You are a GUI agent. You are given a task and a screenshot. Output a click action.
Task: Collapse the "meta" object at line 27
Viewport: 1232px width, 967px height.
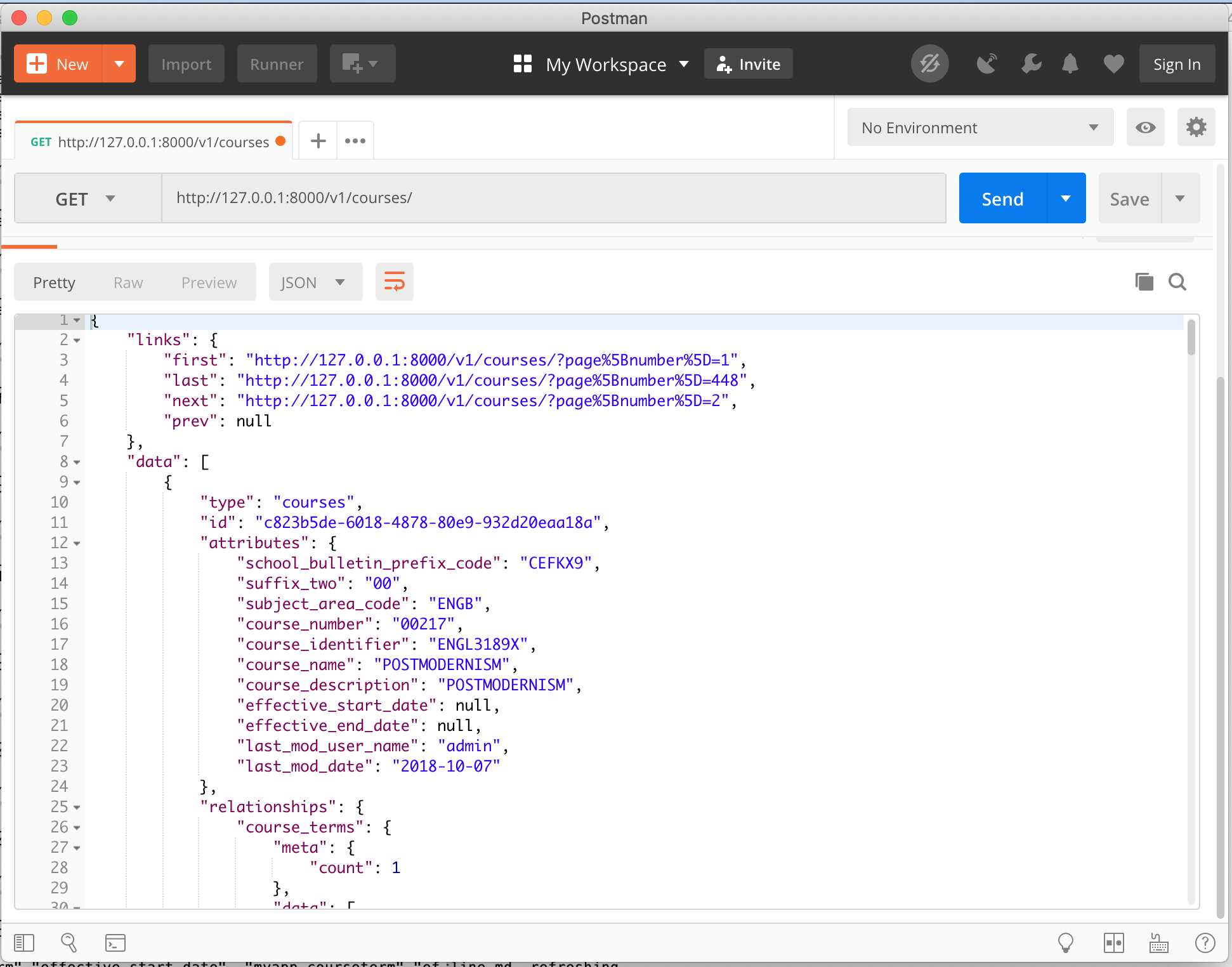[77, 848]
